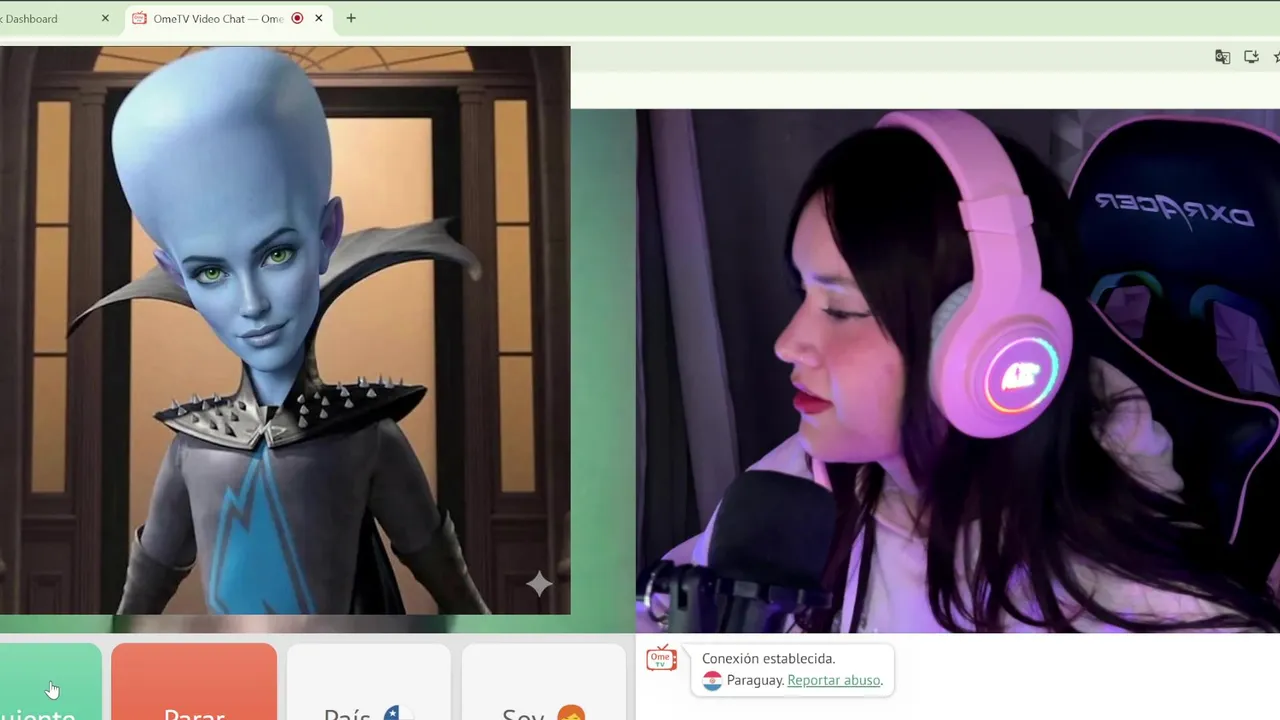The image size is (1280, 720).
Task: Click your own webcam video feed
Action: [958, 370]
